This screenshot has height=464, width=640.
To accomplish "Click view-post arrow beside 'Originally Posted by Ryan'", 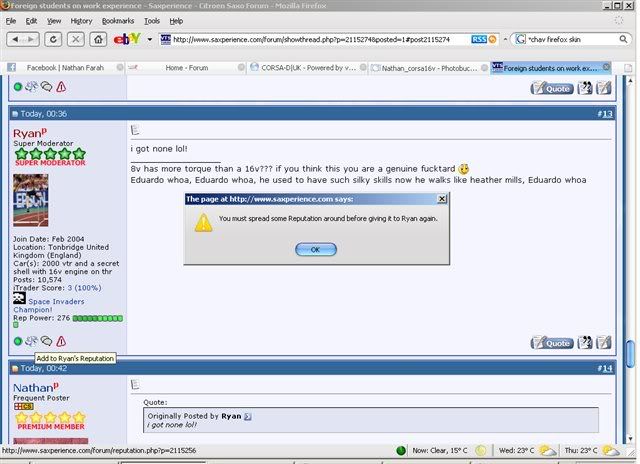I will tap(248, 415).
